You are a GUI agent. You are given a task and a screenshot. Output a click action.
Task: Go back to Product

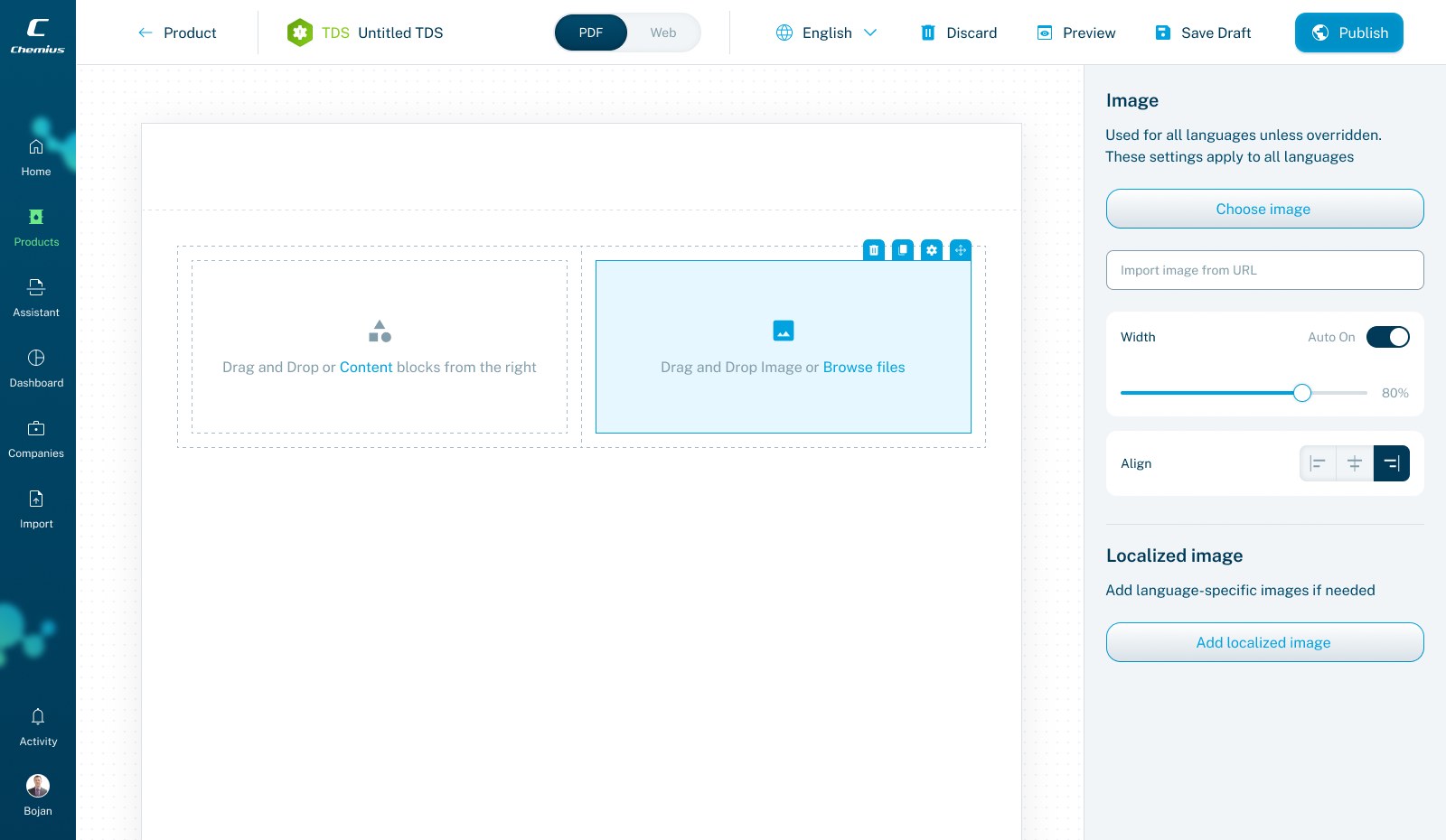[x=177, y=33]
